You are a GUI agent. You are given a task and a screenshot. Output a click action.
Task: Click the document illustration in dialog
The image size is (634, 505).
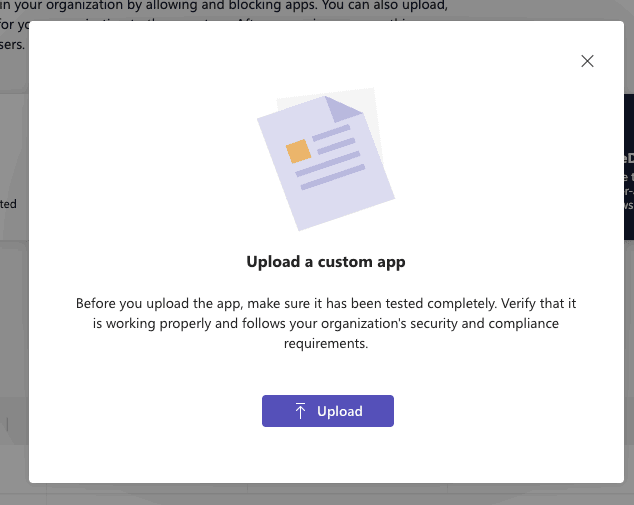pyautogui.click(x=326, y=159)
